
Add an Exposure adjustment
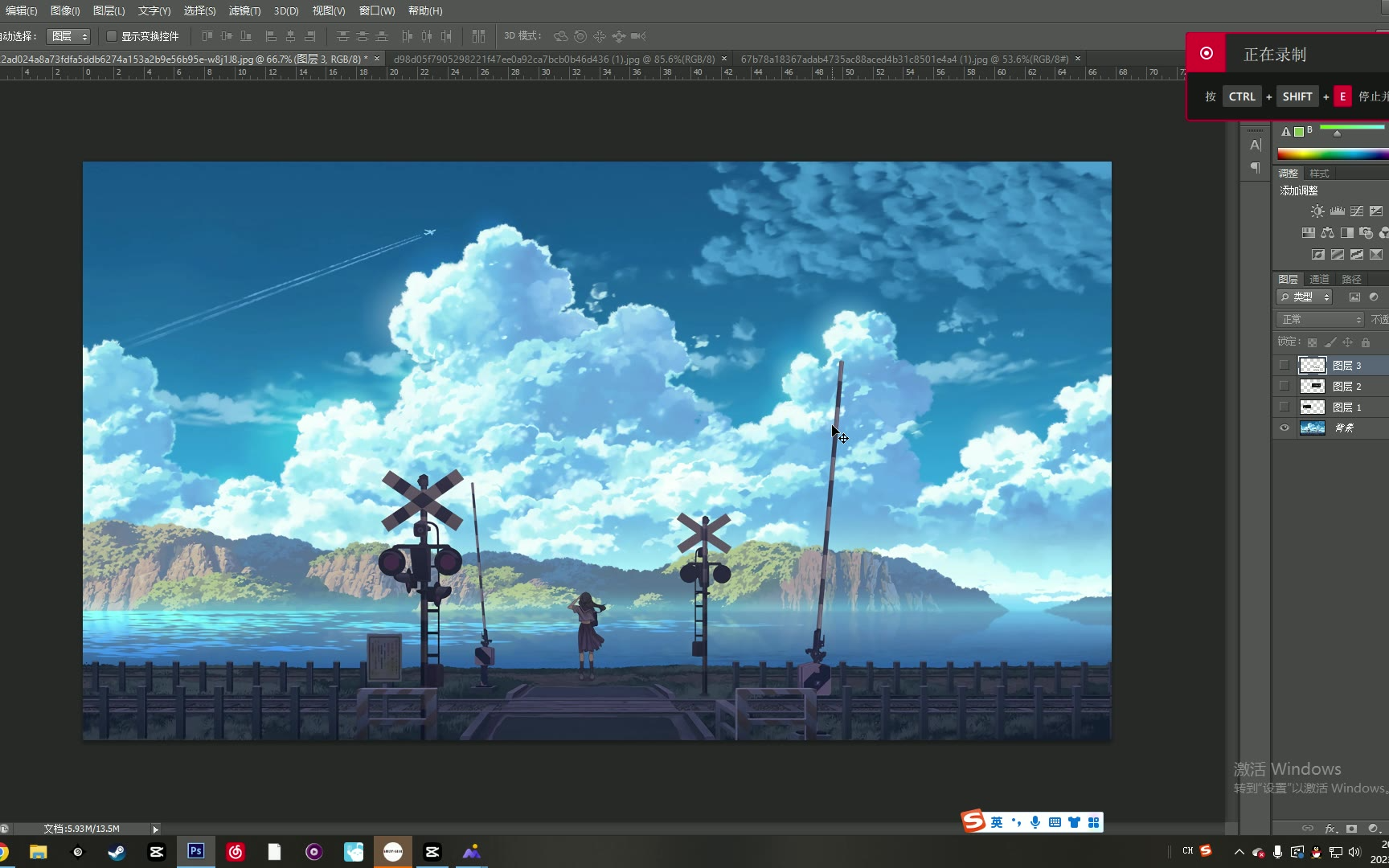pos(1376,211)
